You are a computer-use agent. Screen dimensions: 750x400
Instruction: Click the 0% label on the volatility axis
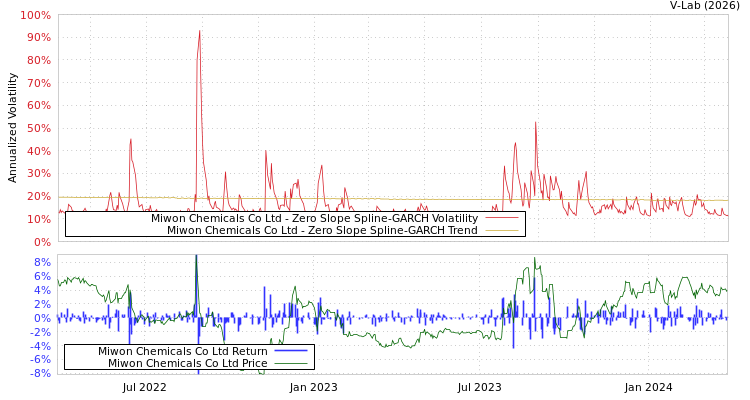click(x=41, y=241)
